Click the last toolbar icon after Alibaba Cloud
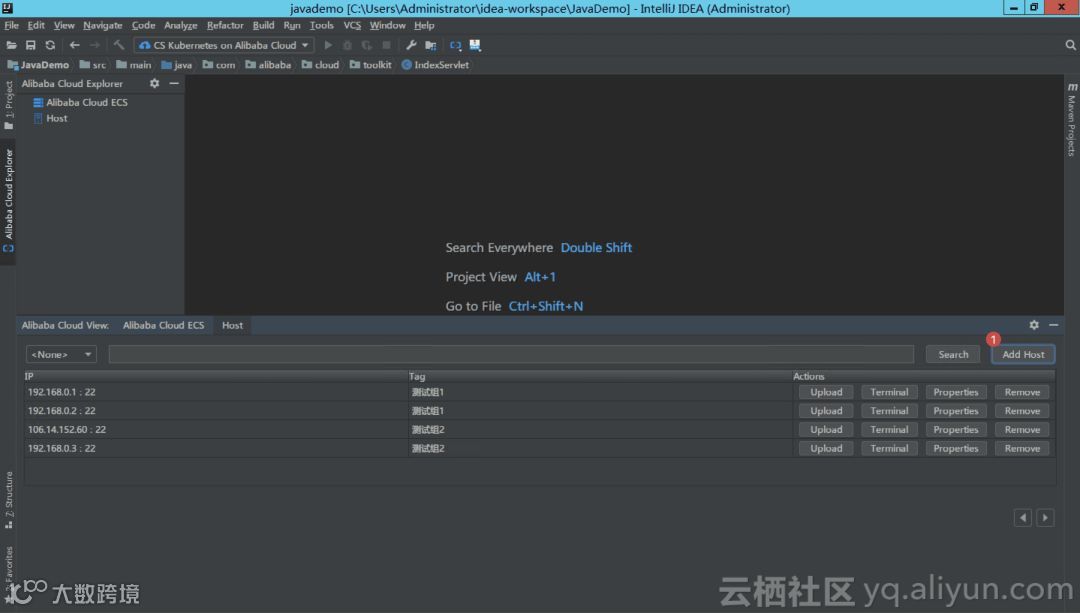Image resolution: width=1080 pixels, height=613 pixels. coord(475,45)
